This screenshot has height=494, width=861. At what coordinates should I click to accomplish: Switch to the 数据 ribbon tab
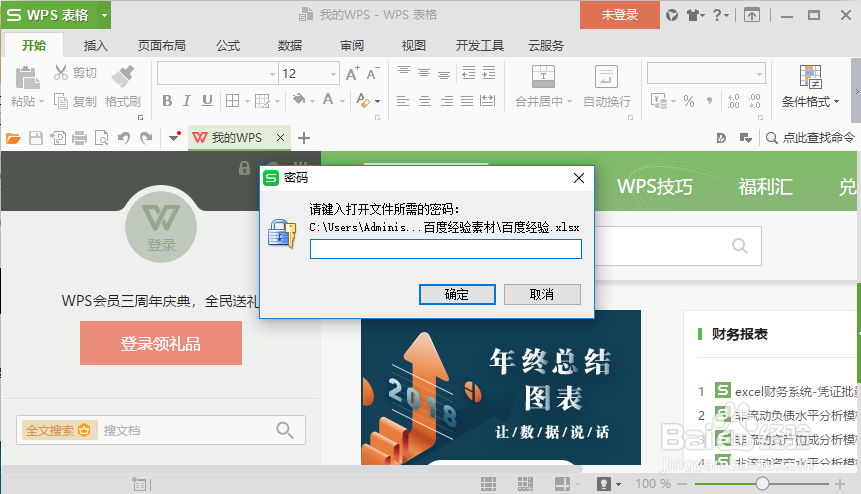pos(290,46)
